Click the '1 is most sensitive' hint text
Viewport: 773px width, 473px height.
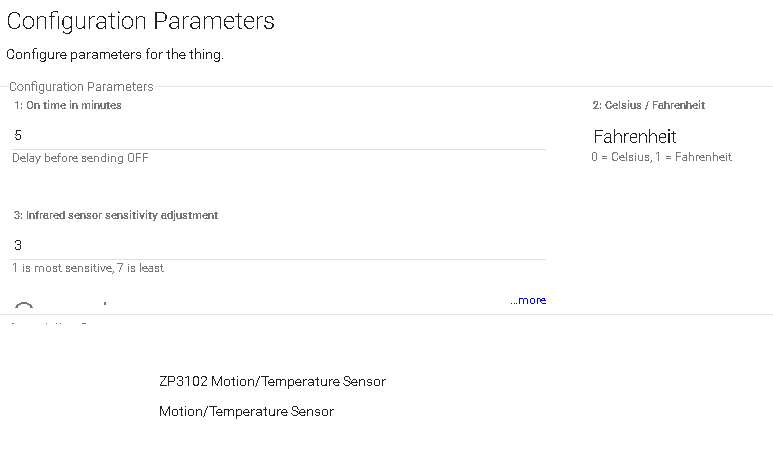pos(88,268)
